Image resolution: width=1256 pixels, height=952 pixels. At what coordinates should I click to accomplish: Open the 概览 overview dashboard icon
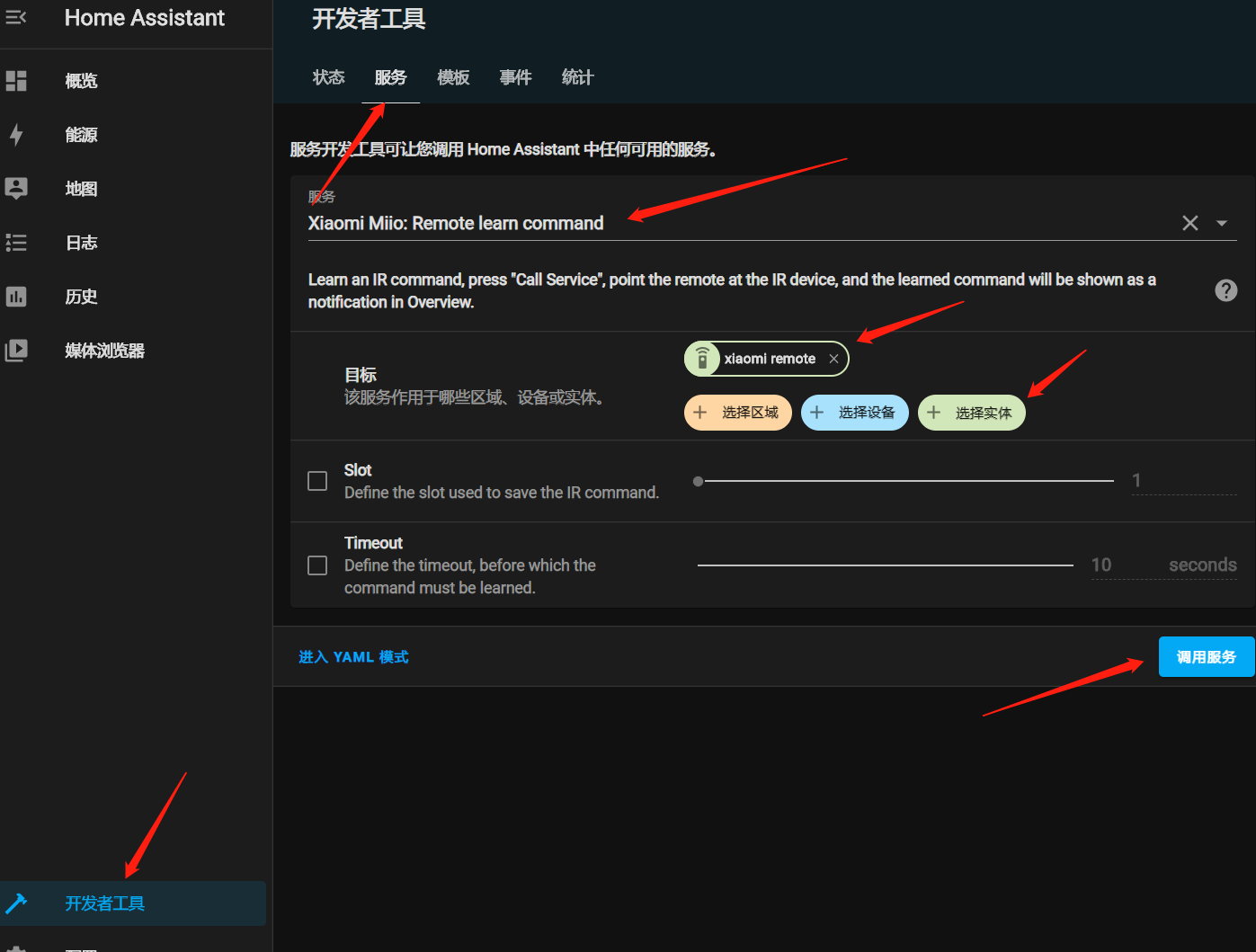pos(16,81)
